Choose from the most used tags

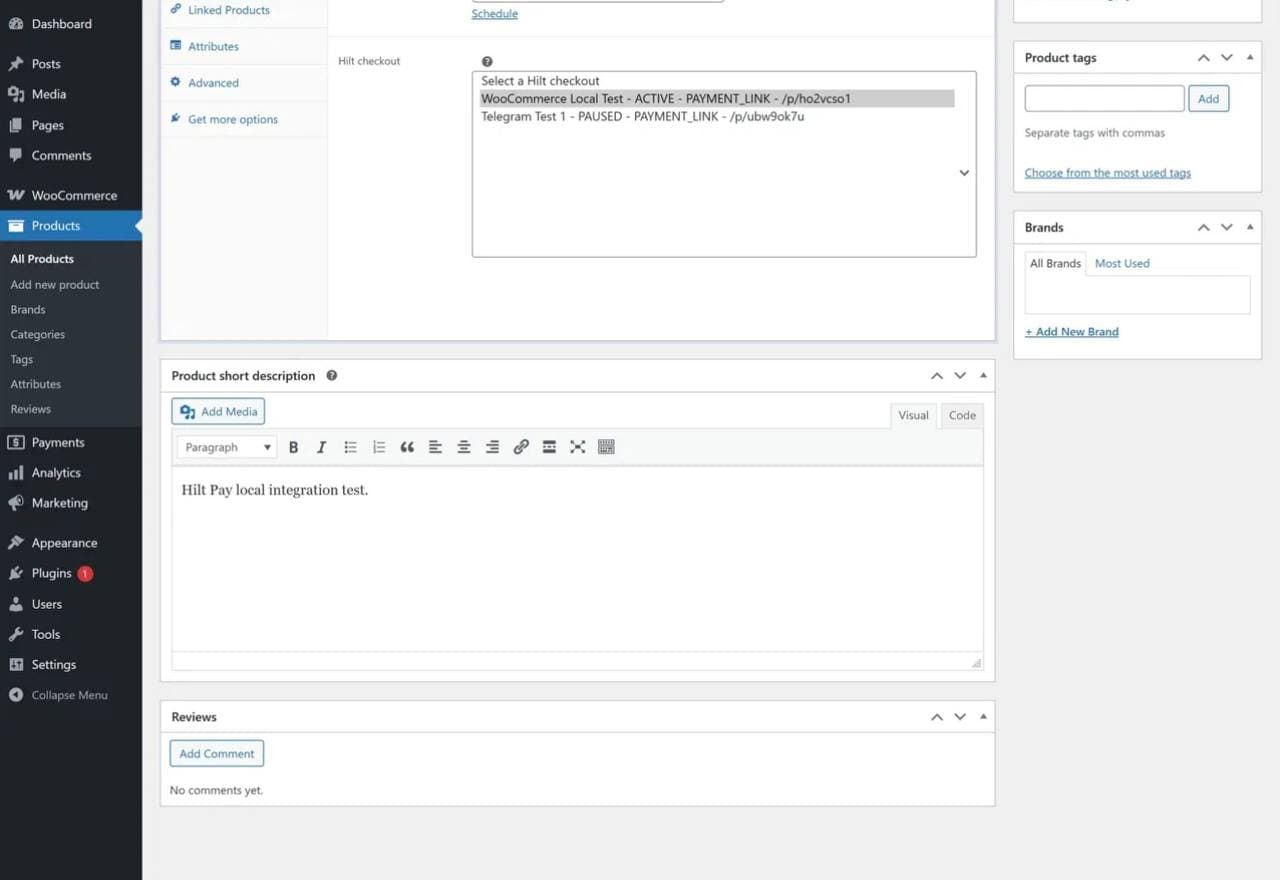pos(1108,173)
